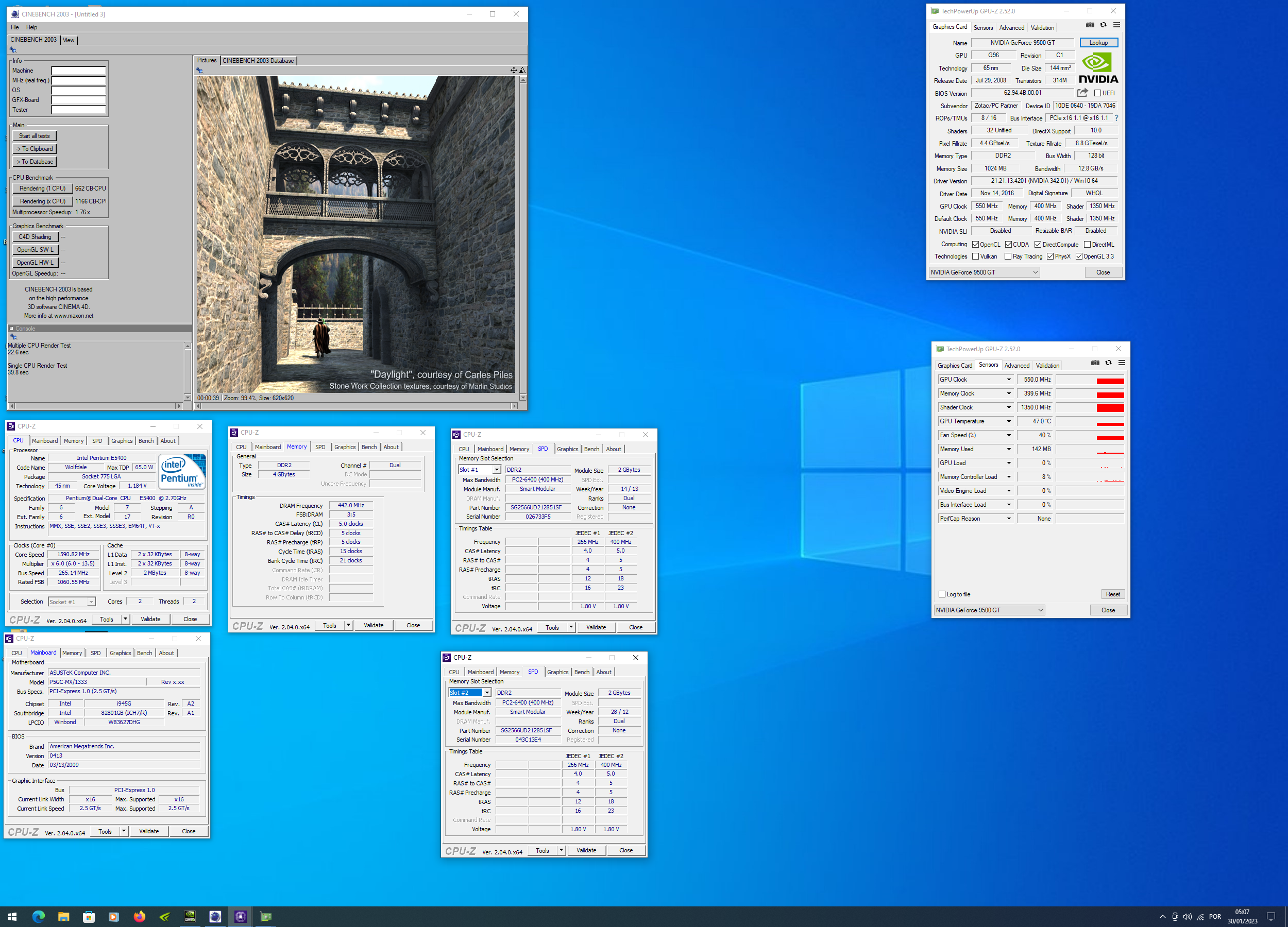Refresh the GPU-Z Graphics Card window
The height and width of the screenshot is (927, 1288).
pos(1103,25)
